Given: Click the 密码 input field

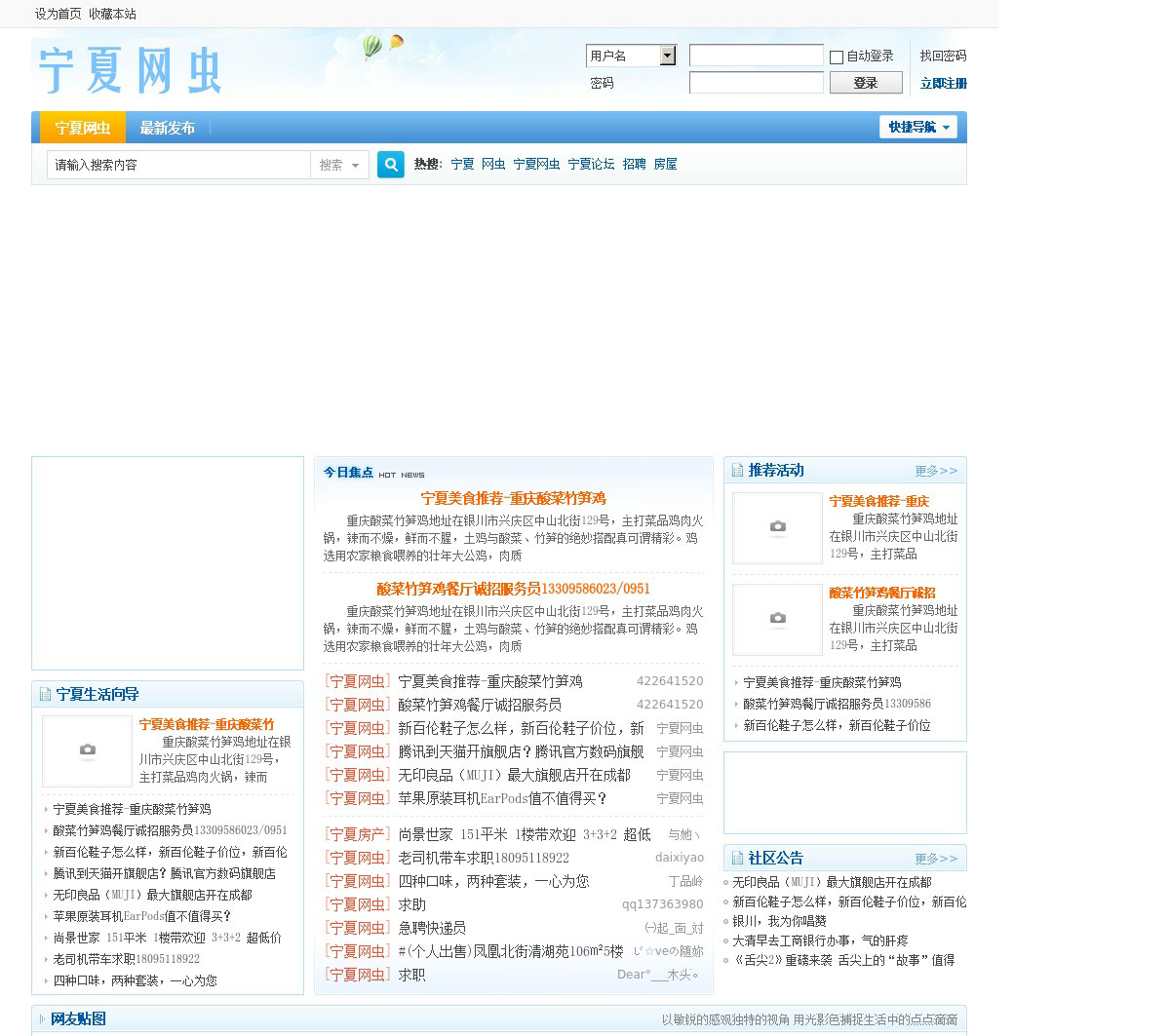Looking at the screenshot, I should tap(756, 83).
